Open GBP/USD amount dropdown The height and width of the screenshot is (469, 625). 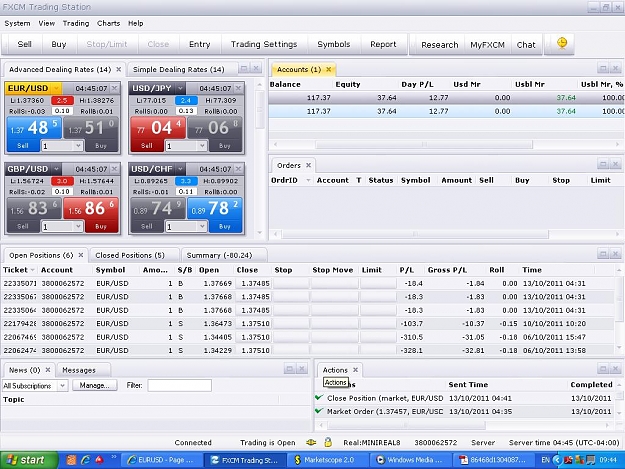[x=78, y=227]
